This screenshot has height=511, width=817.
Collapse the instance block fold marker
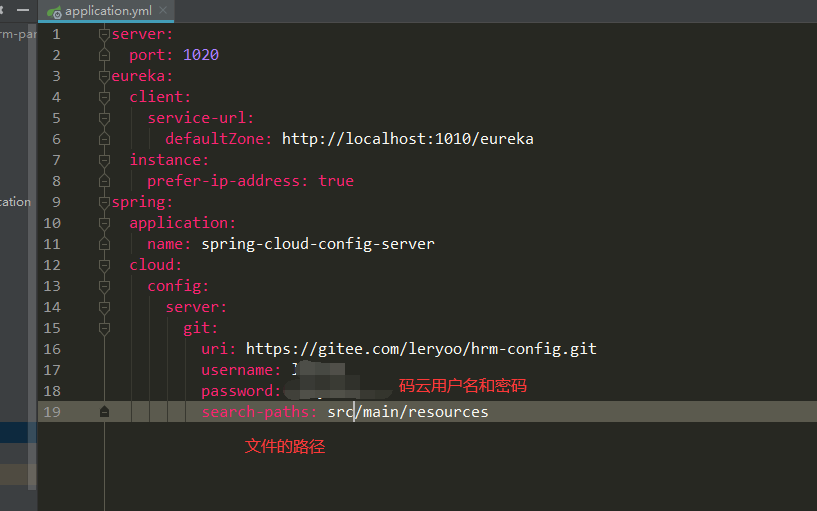coord(104,160)
